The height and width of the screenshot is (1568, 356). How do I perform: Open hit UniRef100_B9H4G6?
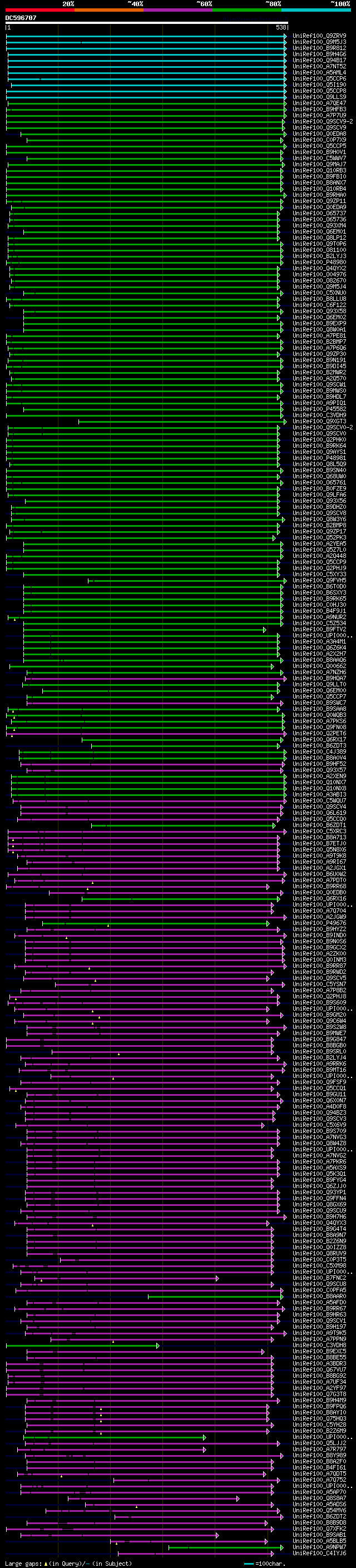point(319,54)
